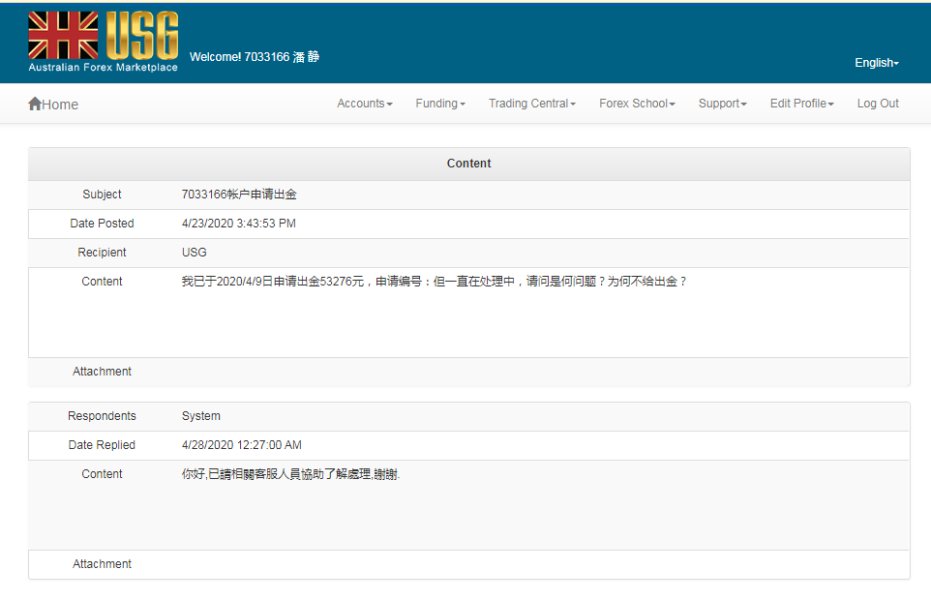931x600 pixels.
Task: Click the Home house icon
Action: coord(35,104)
